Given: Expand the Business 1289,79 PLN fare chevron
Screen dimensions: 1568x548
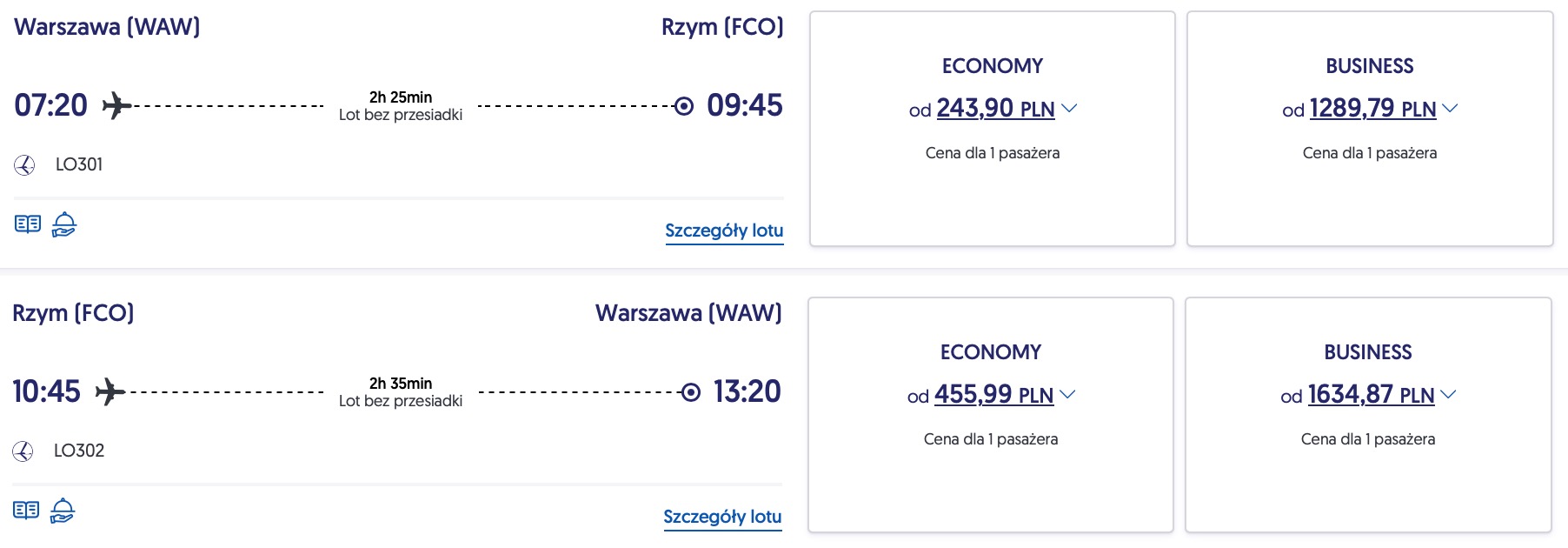Looking at the screenshot, I should [1450, 109].
